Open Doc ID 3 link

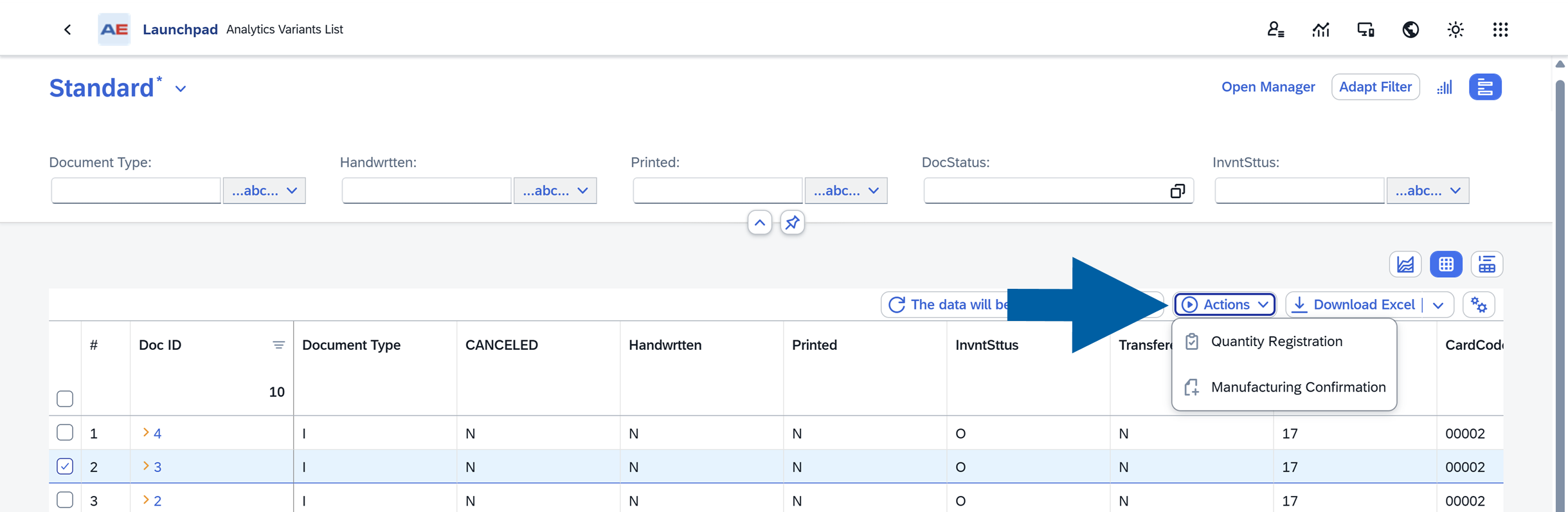tap(158, 467)
